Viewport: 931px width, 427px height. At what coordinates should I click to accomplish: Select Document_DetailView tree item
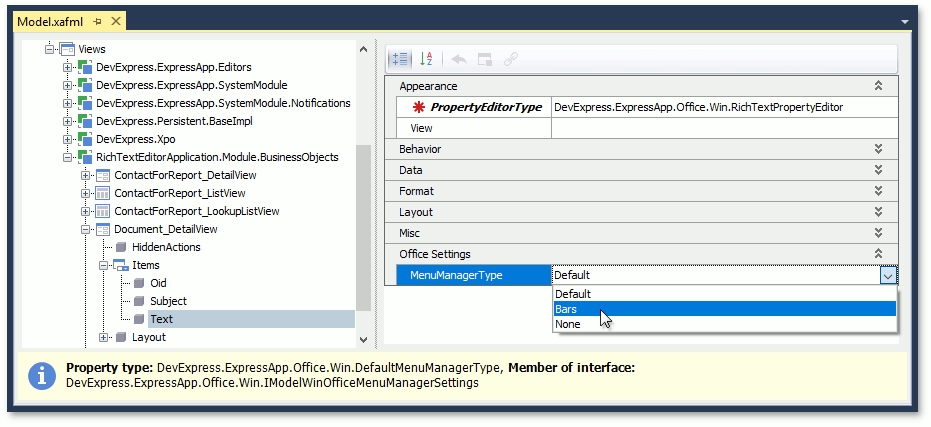click(x=166, y=229)
